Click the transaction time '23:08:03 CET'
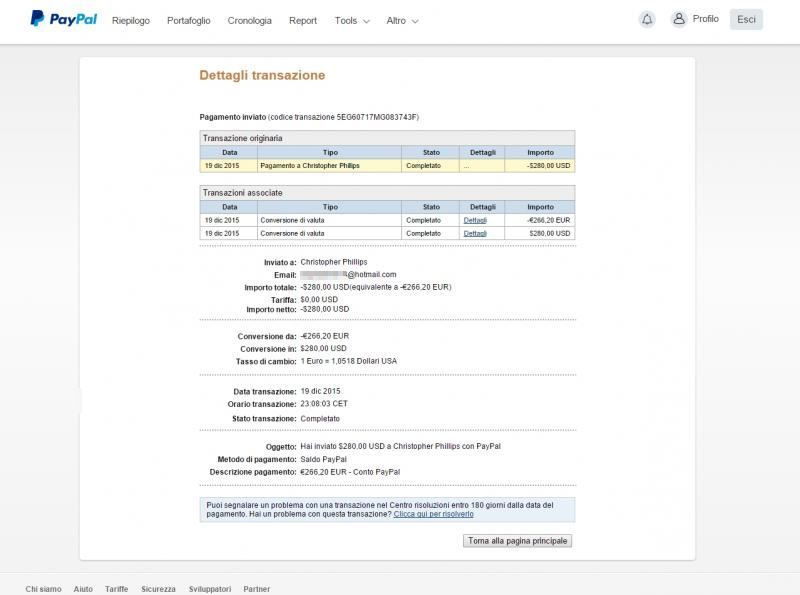Screen dimensions: 800x595 [x=324, y=404]
